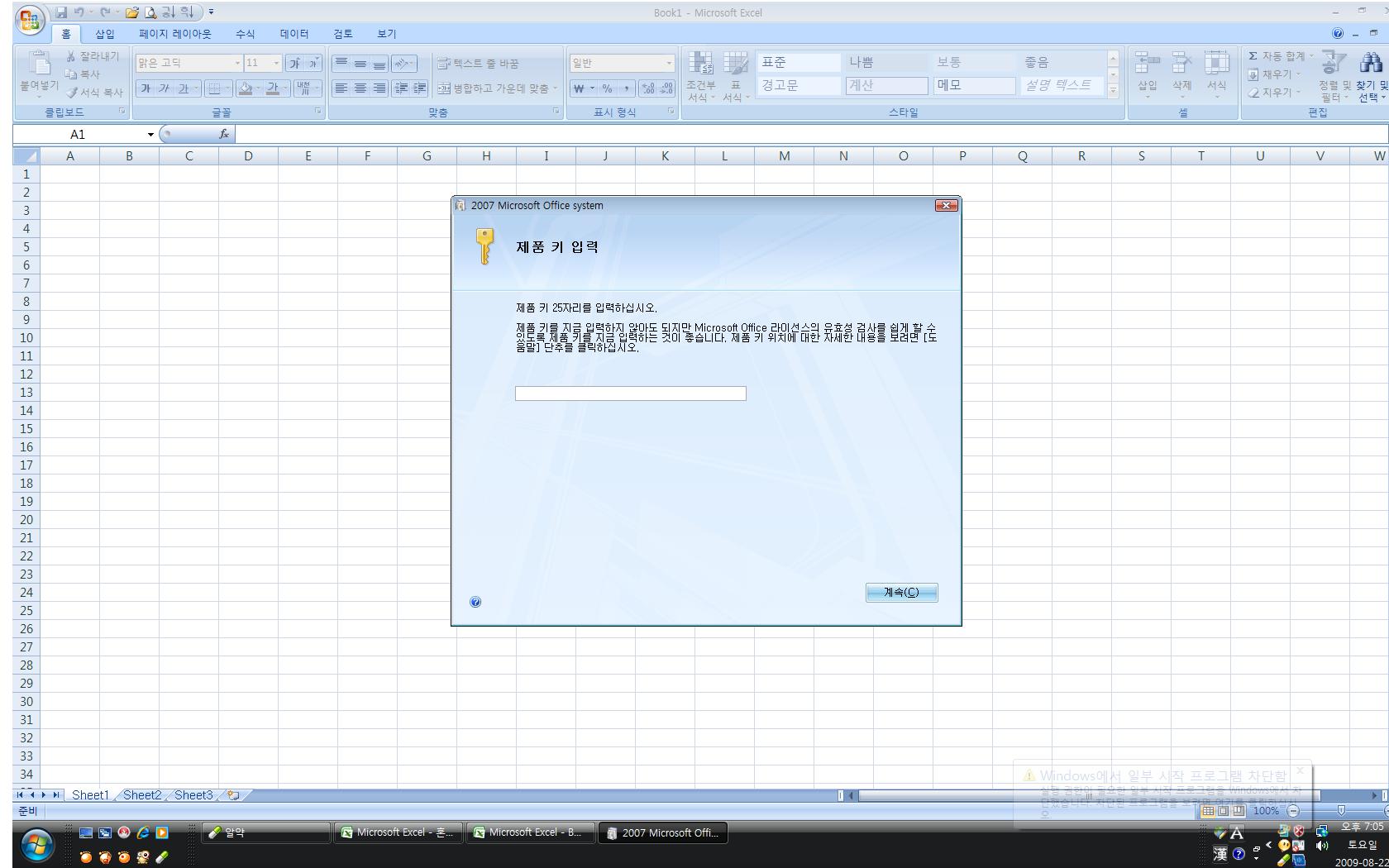The image size is (1389, 868).
Task: Open the Office Button menu
Action: (x=30, y=20)
